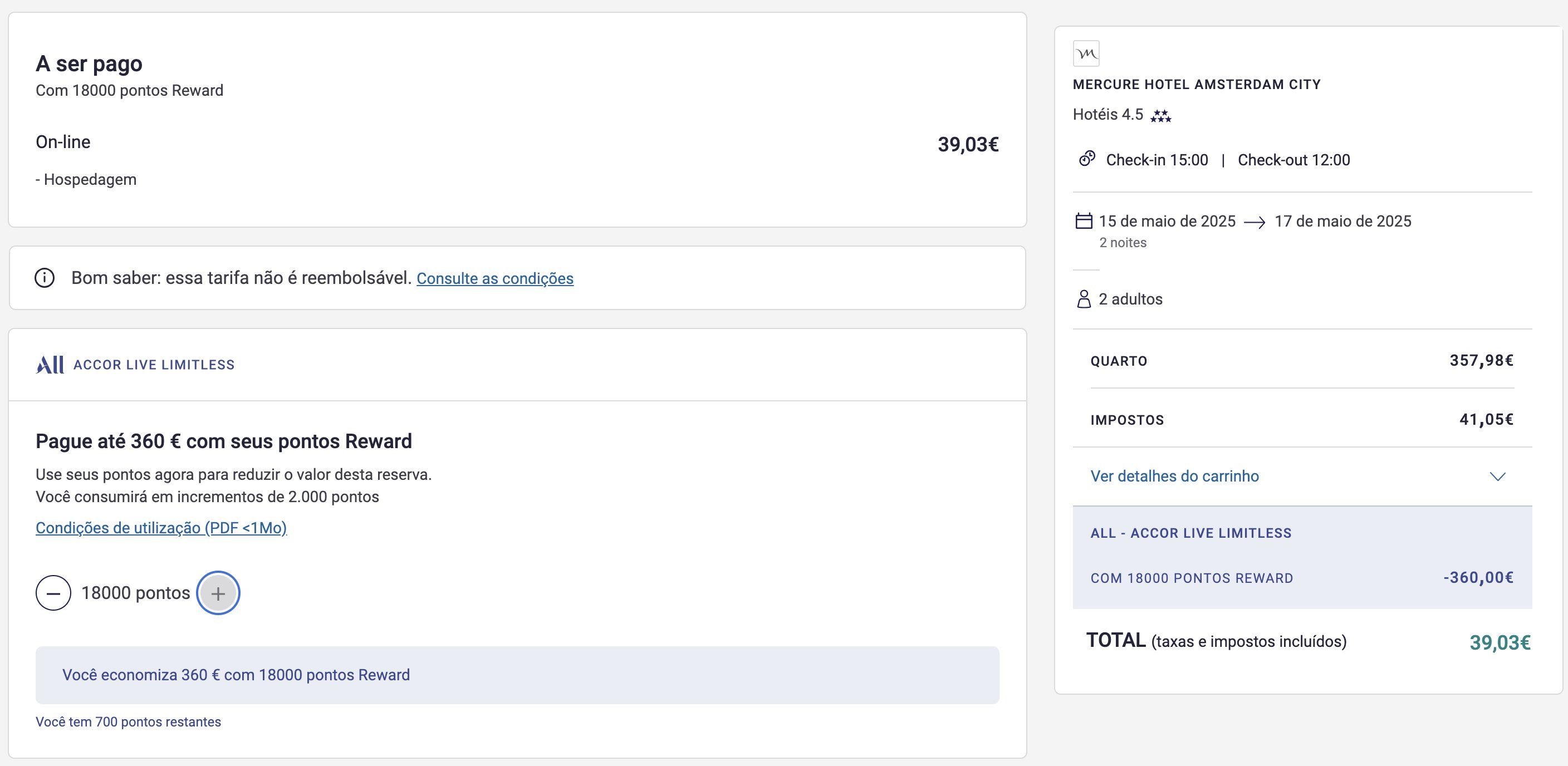Image resolution: width=1568 pixels, height=766 pixels.
Task: Click the -360,00€ reward discount
Action: coord(1478,577)
